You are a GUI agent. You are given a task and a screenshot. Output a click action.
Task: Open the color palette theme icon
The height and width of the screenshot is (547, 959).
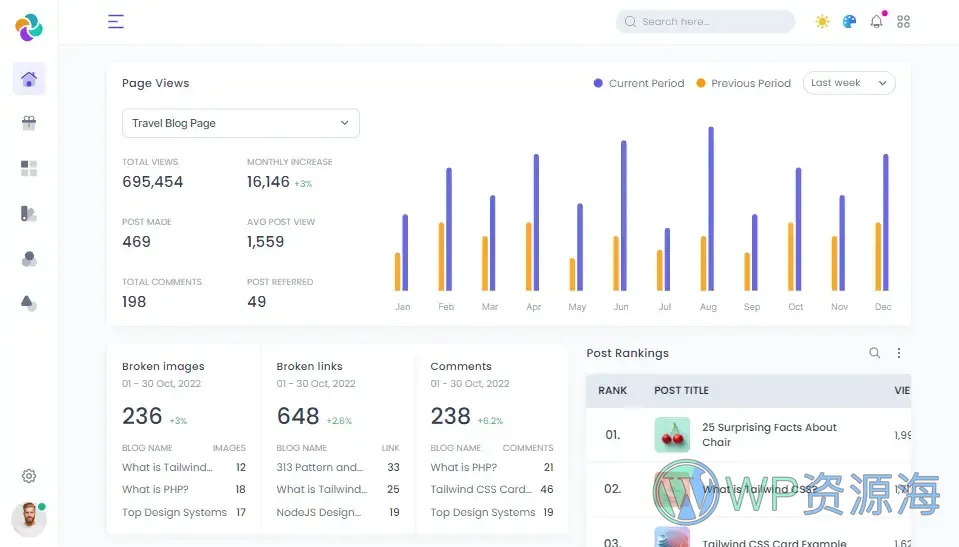click(849, 21)
